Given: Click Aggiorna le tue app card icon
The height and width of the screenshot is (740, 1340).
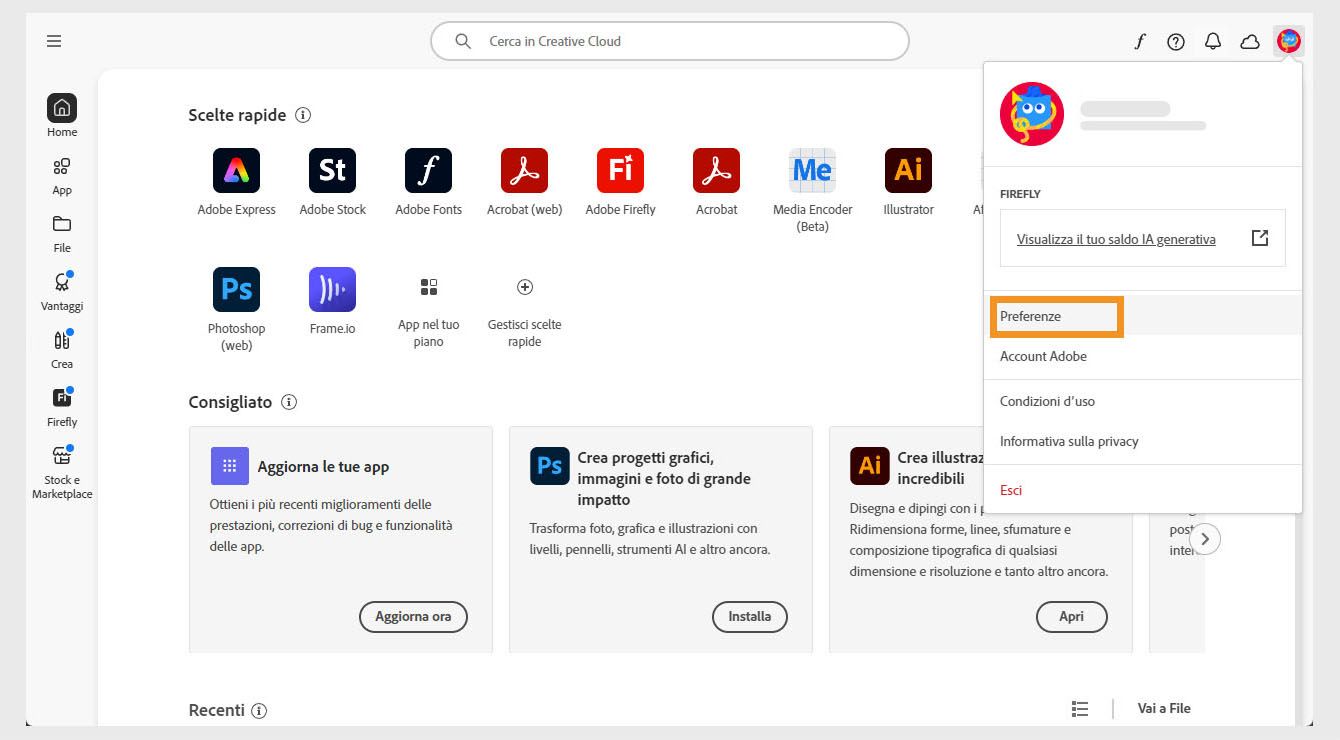Looking at the screenshot, I should pos(229,466).
